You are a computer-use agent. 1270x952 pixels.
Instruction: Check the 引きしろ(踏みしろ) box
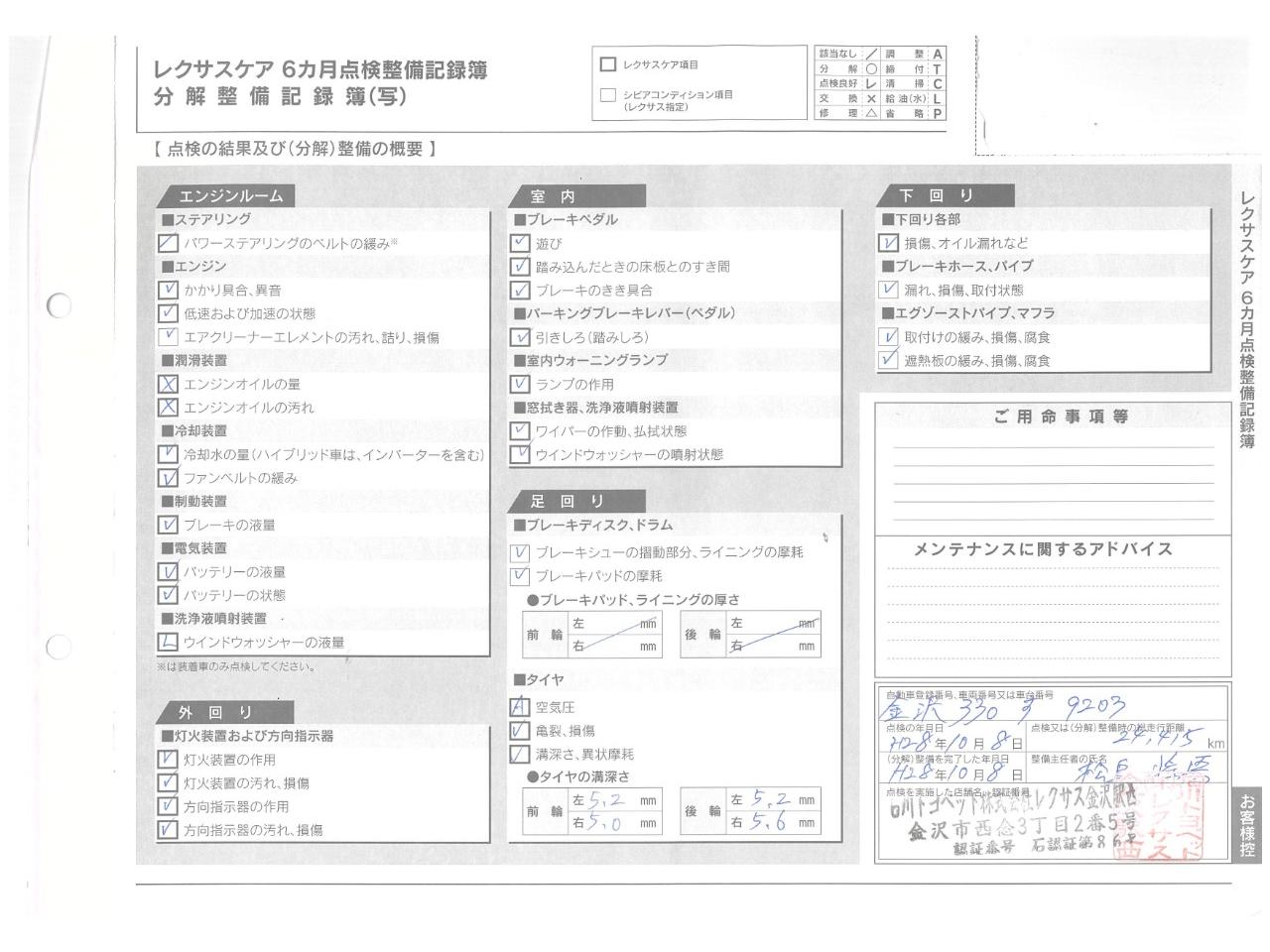click(x=520, y=337)
